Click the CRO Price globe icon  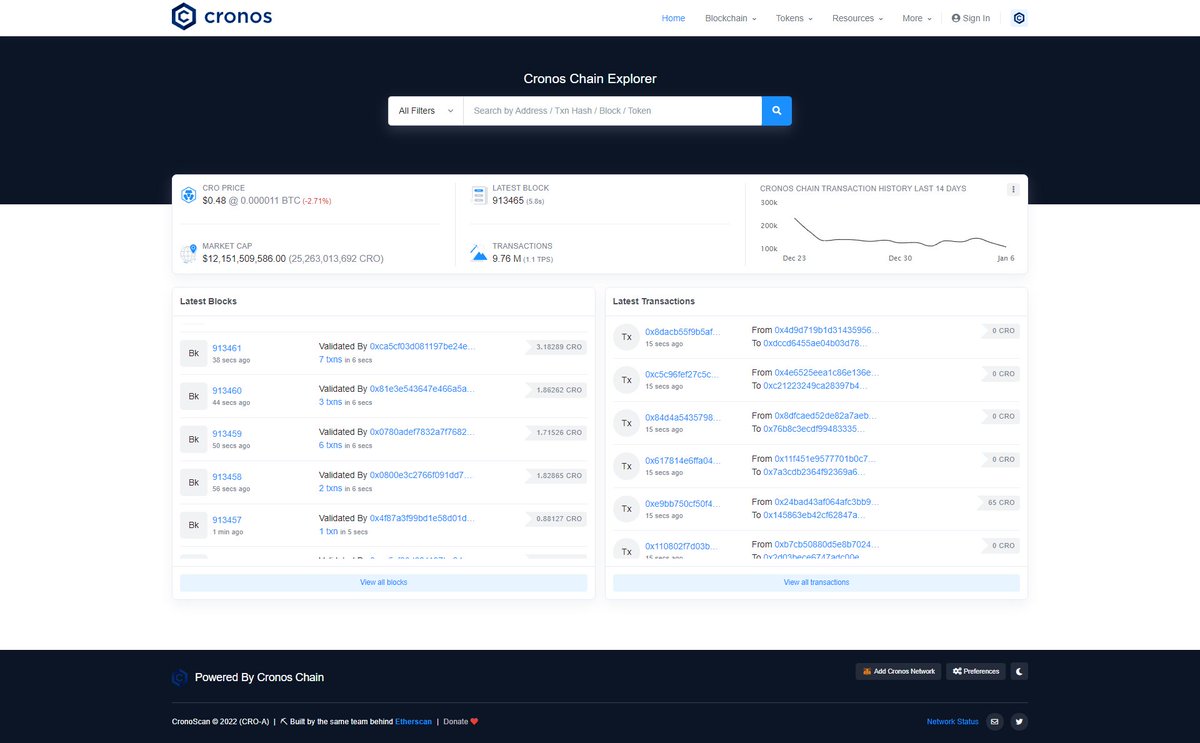pyautogui.click(x=188, y=194)
